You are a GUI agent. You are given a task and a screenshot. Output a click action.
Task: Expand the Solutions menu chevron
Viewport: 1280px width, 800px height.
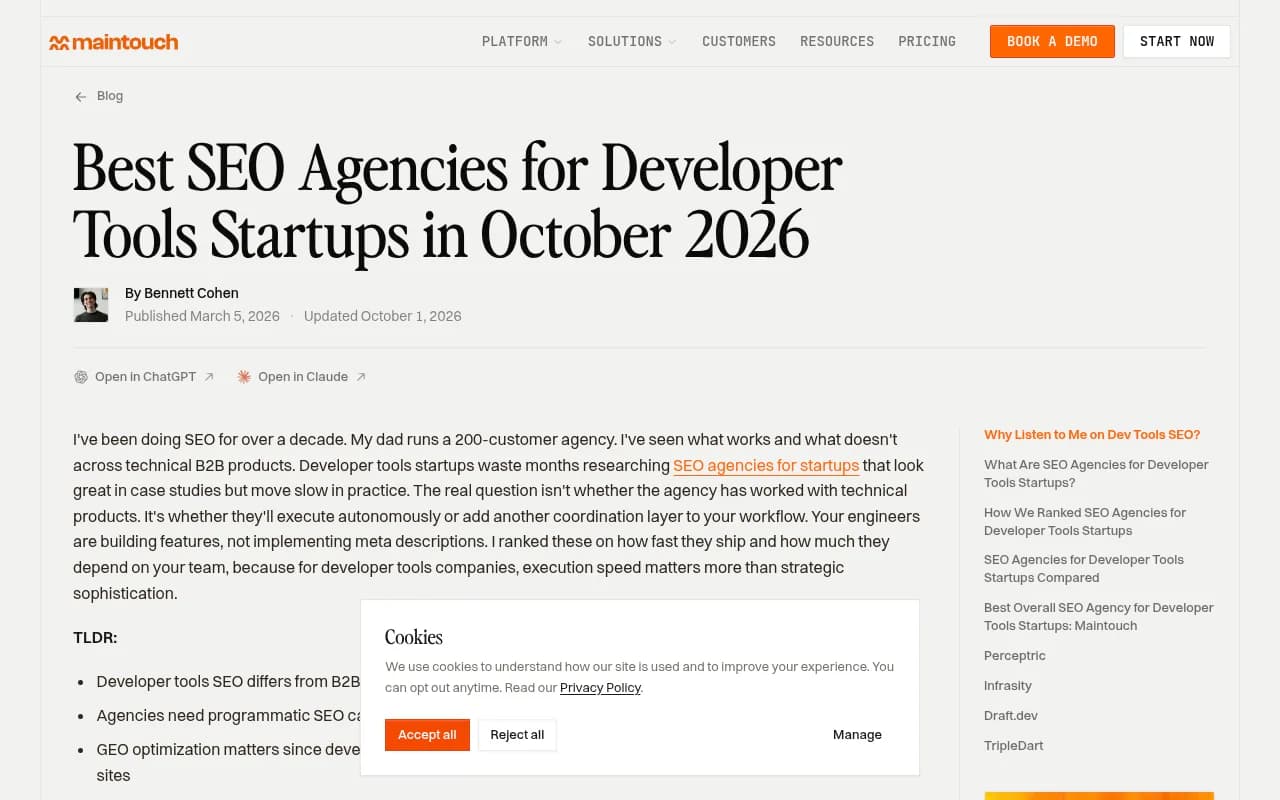672,42
